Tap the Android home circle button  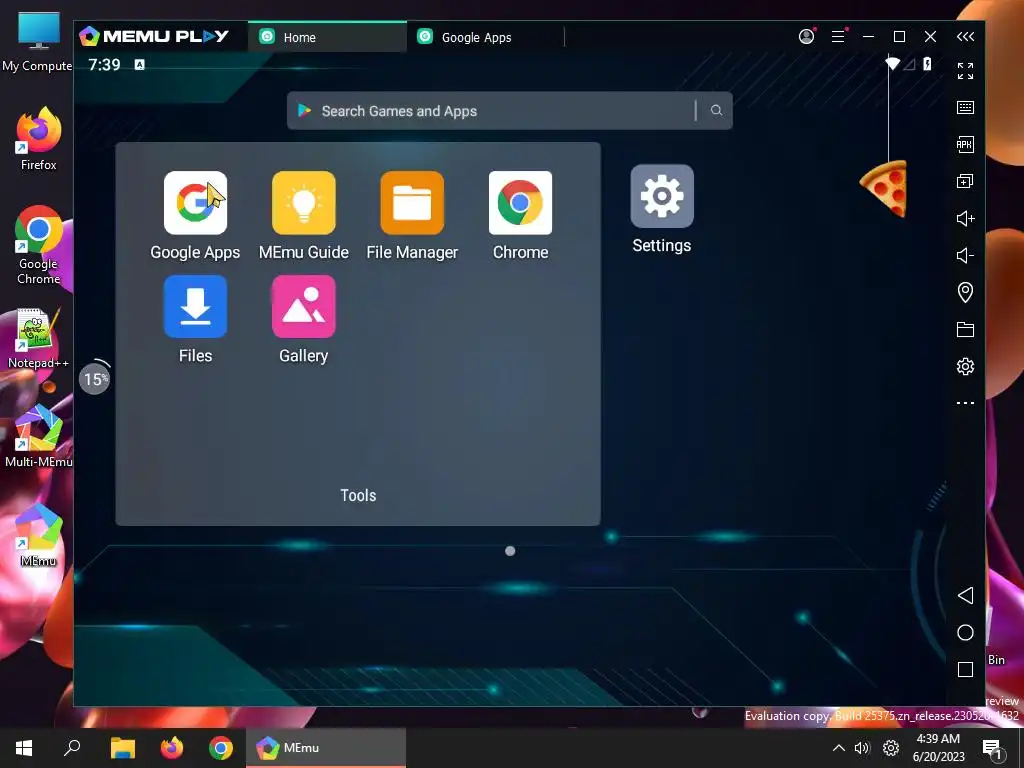(x=965, y=632)
